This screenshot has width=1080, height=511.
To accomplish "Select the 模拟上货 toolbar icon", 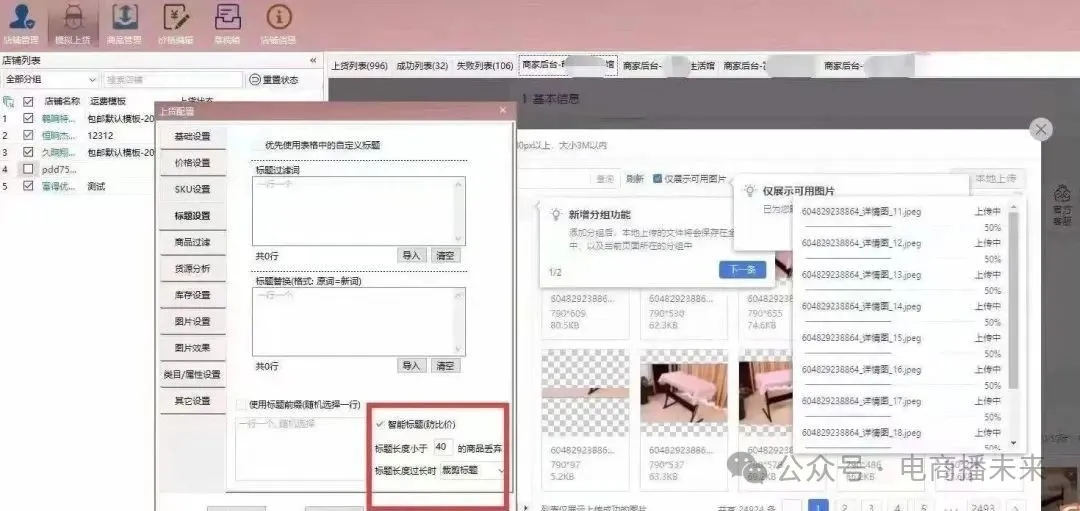I will (x=73, y=22).
